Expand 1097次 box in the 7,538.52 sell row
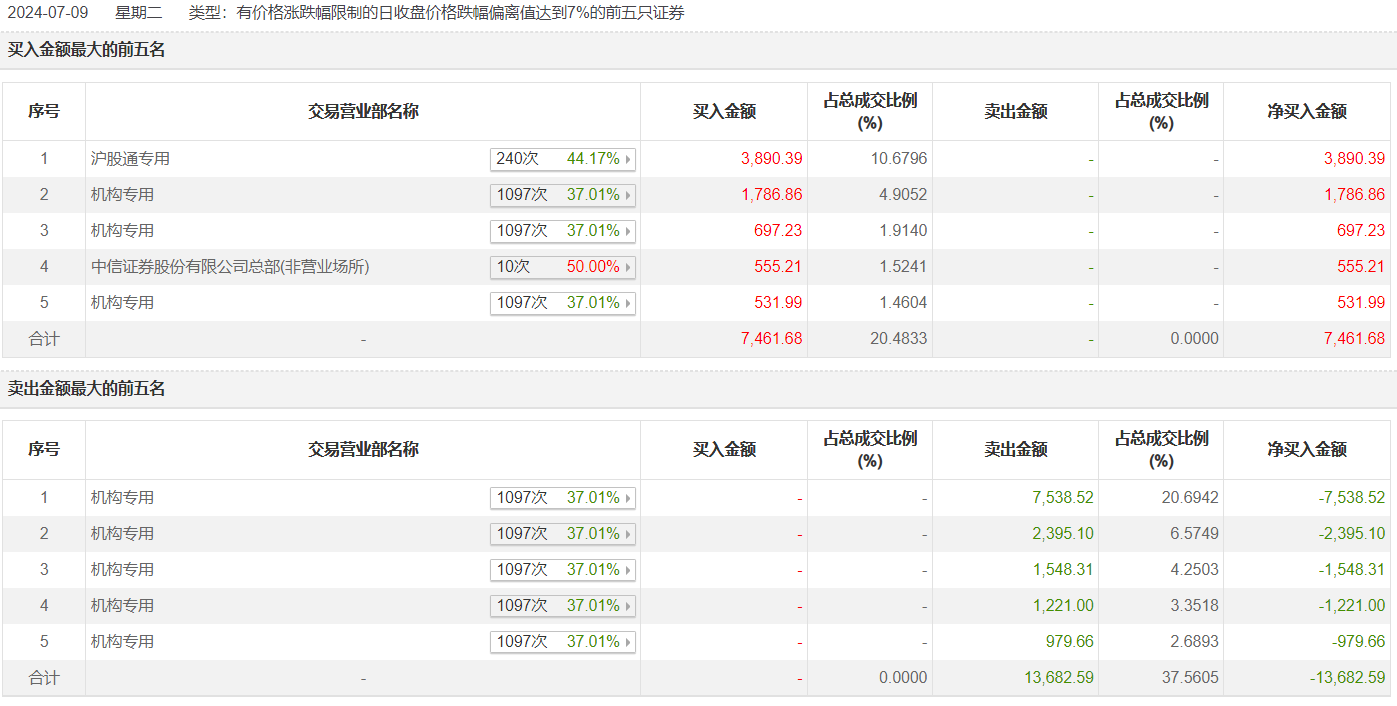Screen dimensions: 1397x706 click(x=563, y=498)
